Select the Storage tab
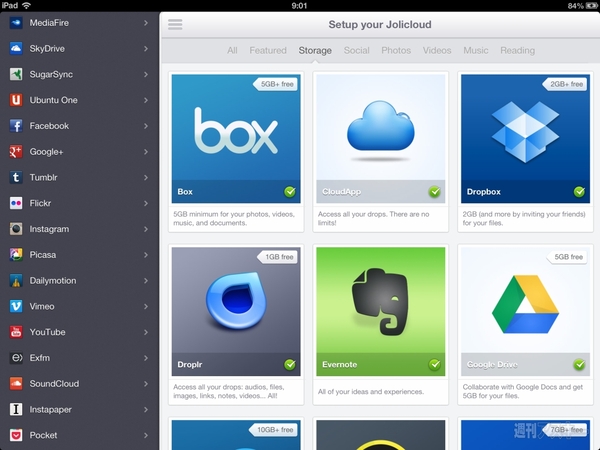The height and width of the screenshot is (450, 600). point(315,50)
